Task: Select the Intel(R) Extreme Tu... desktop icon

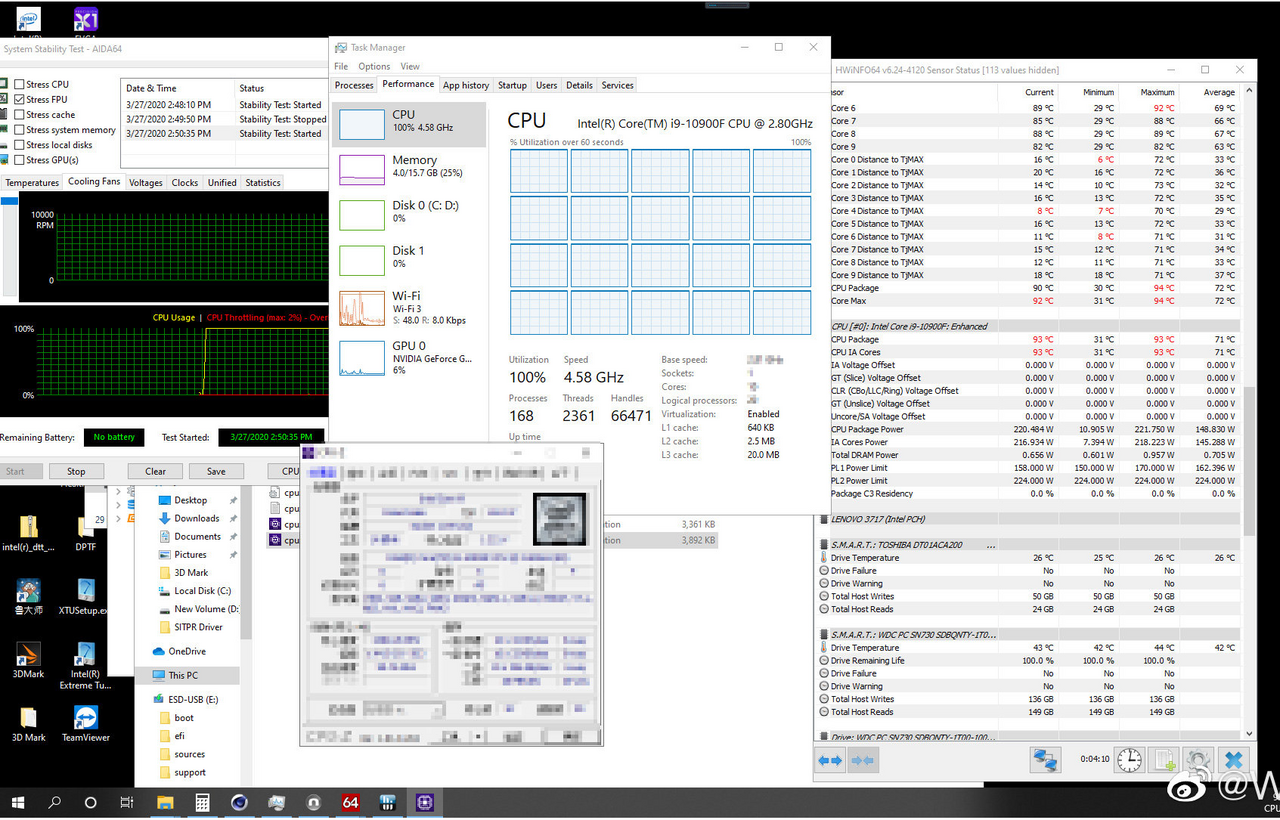Action: 85,666
